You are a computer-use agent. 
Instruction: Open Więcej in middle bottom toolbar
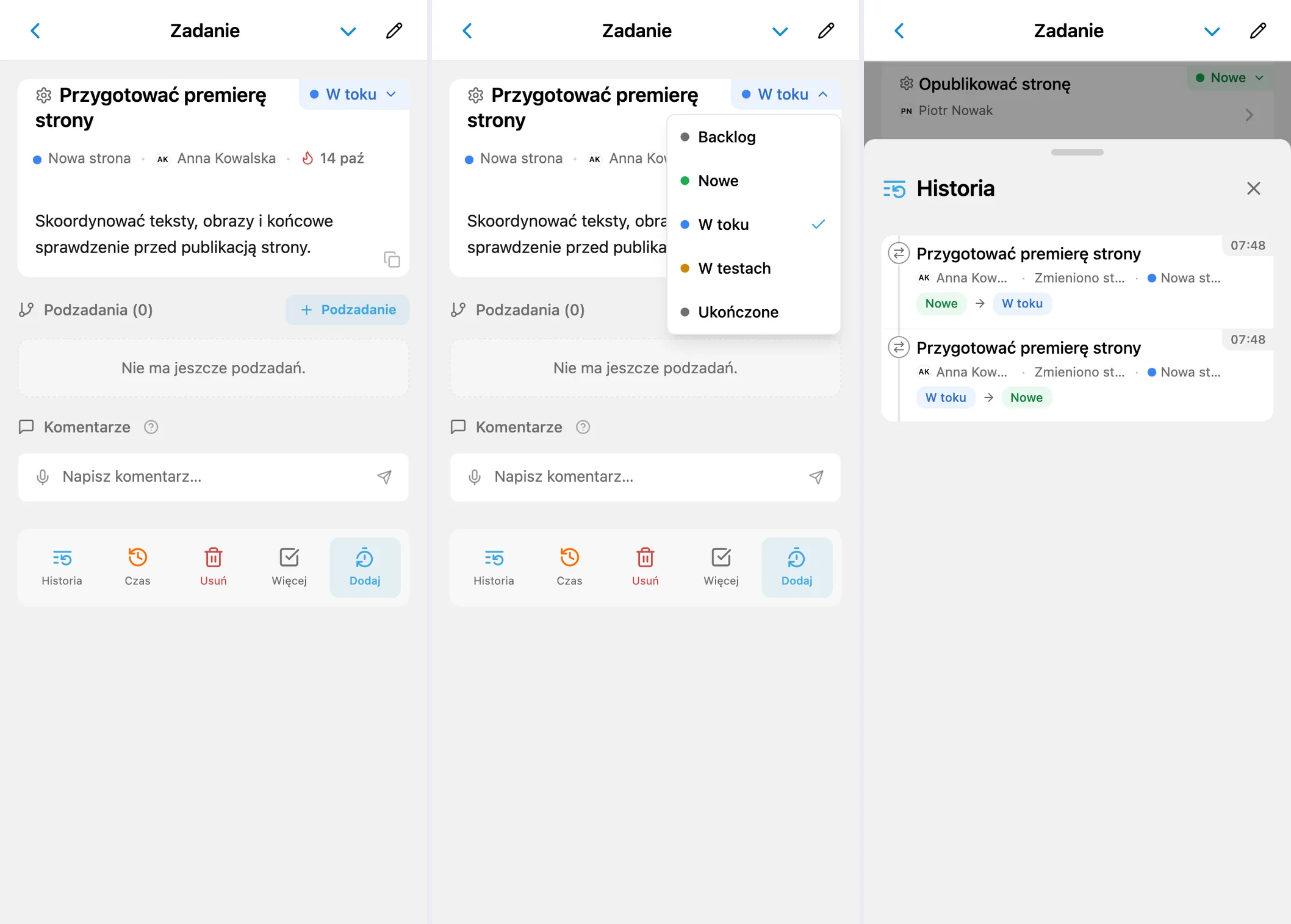click(721, 567)
